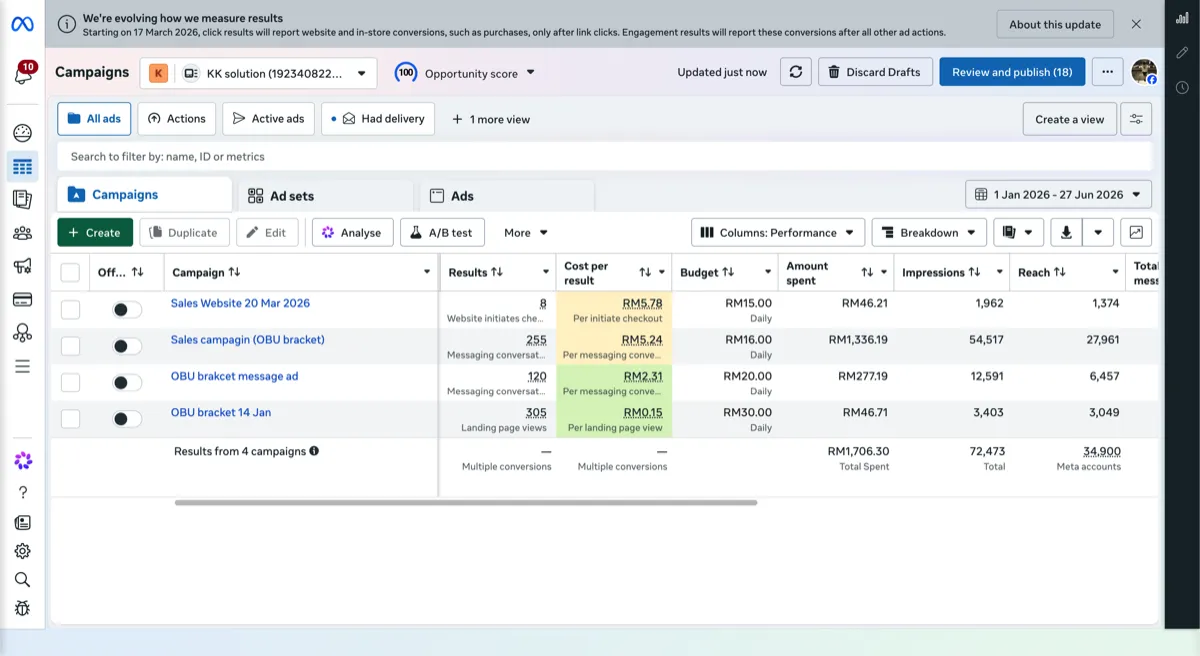Viewport: 1200px width, 656px height.
Task: Toggle on Sales campagin (OBU bracket) campaign
Action: coord(127,346)
